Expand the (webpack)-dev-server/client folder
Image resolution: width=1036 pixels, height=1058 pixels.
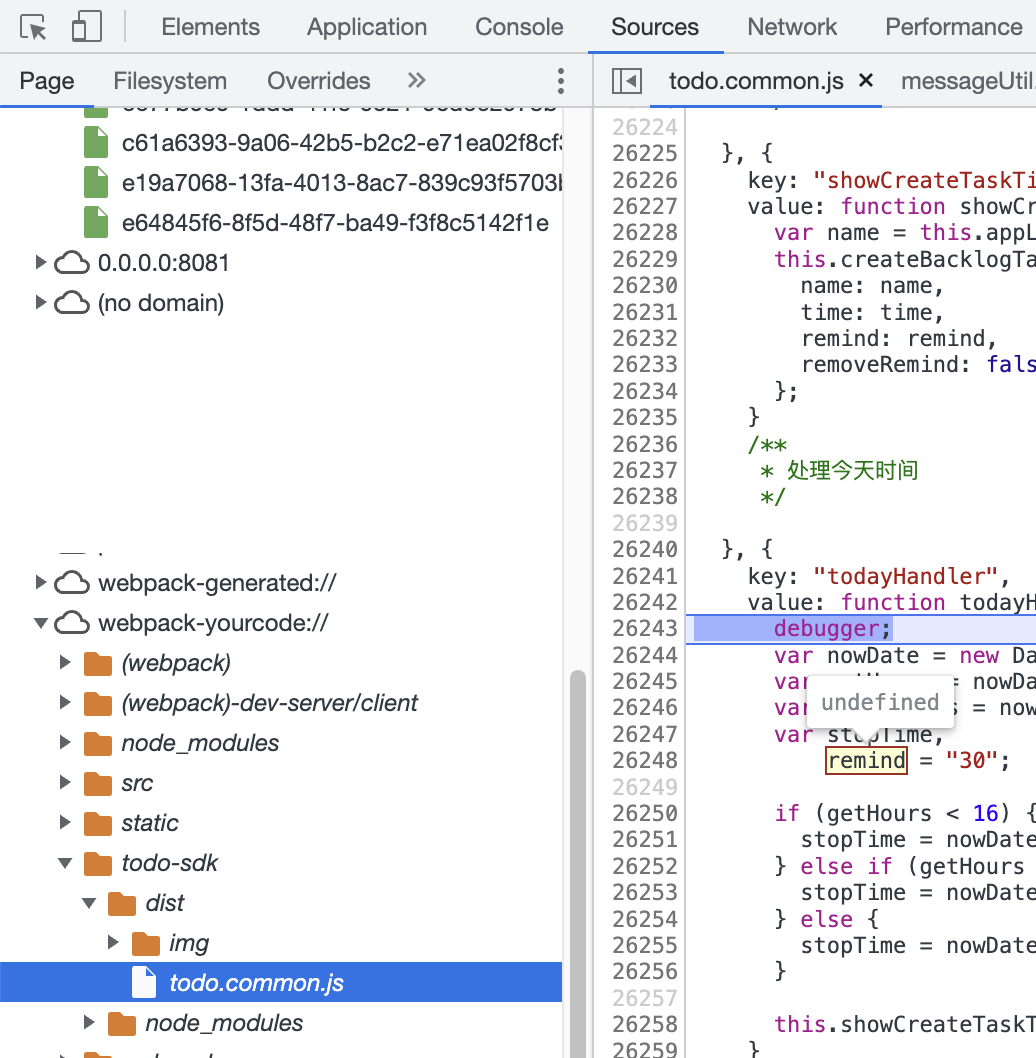[x=65, y=702]
